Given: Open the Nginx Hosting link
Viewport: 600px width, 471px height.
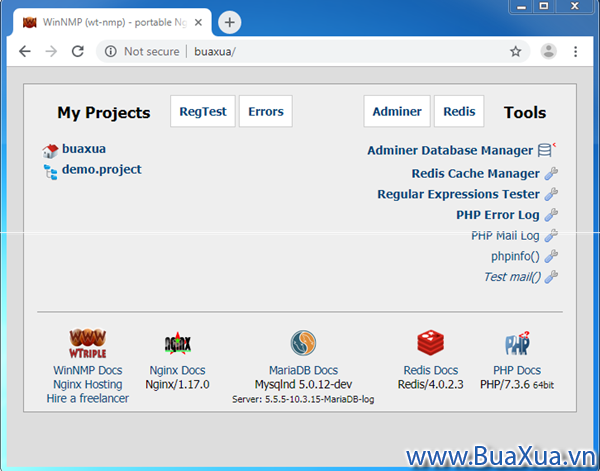Looking at the screenshot, I should click(88, 384).
